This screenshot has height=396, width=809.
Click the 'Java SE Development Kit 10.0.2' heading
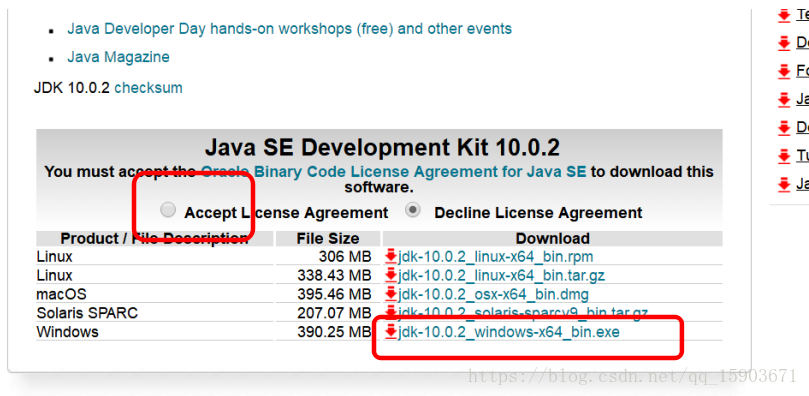(x=382, y=148)
